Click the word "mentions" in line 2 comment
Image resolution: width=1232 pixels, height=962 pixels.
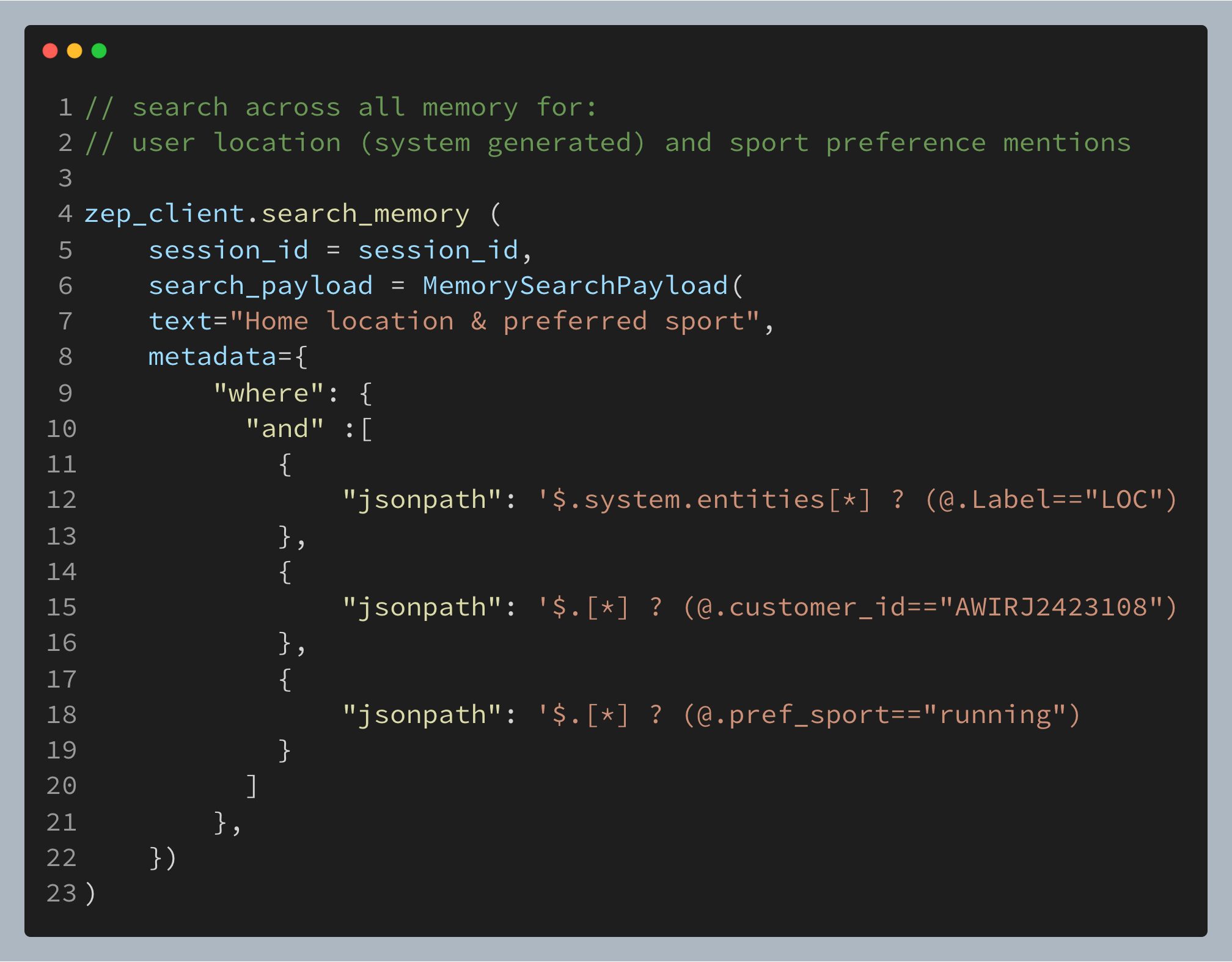(x=1066, y=143)
